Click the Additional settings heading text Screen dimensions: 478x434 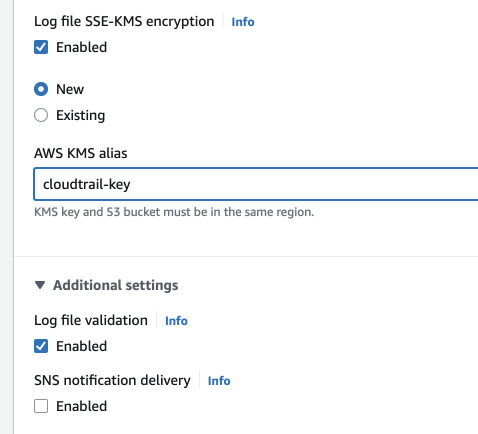pyautogui.click(x=116, y=285)
